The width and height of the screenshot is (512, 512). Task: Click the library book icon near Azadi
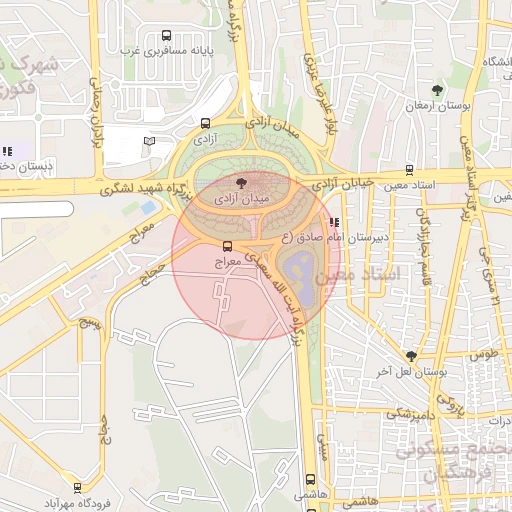(149, 141)
